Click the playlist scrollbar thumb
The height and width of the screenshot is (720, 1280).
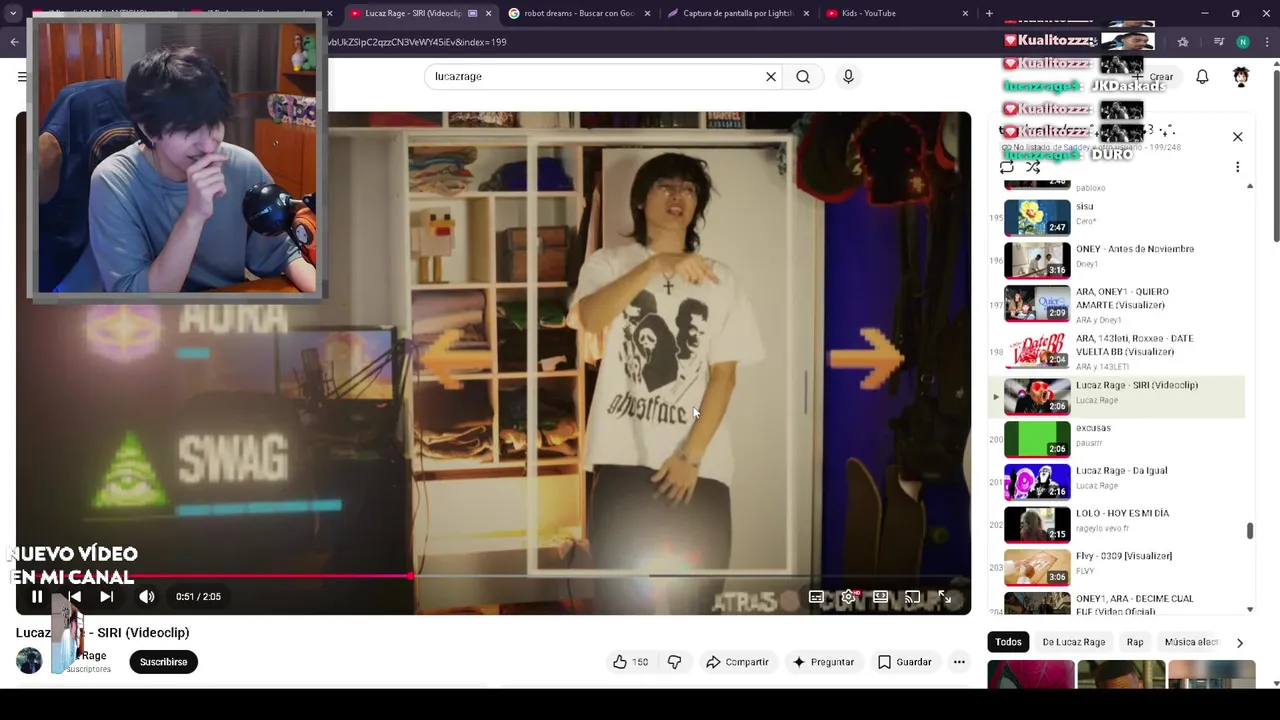(1250, 531)
